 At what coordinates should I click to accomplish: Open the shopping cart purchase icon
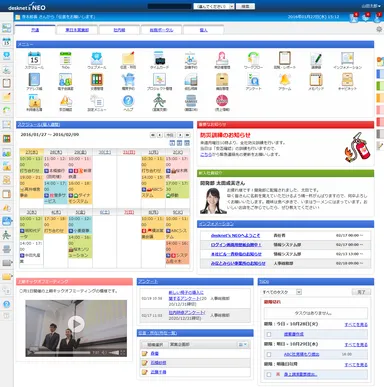(128, 80)
